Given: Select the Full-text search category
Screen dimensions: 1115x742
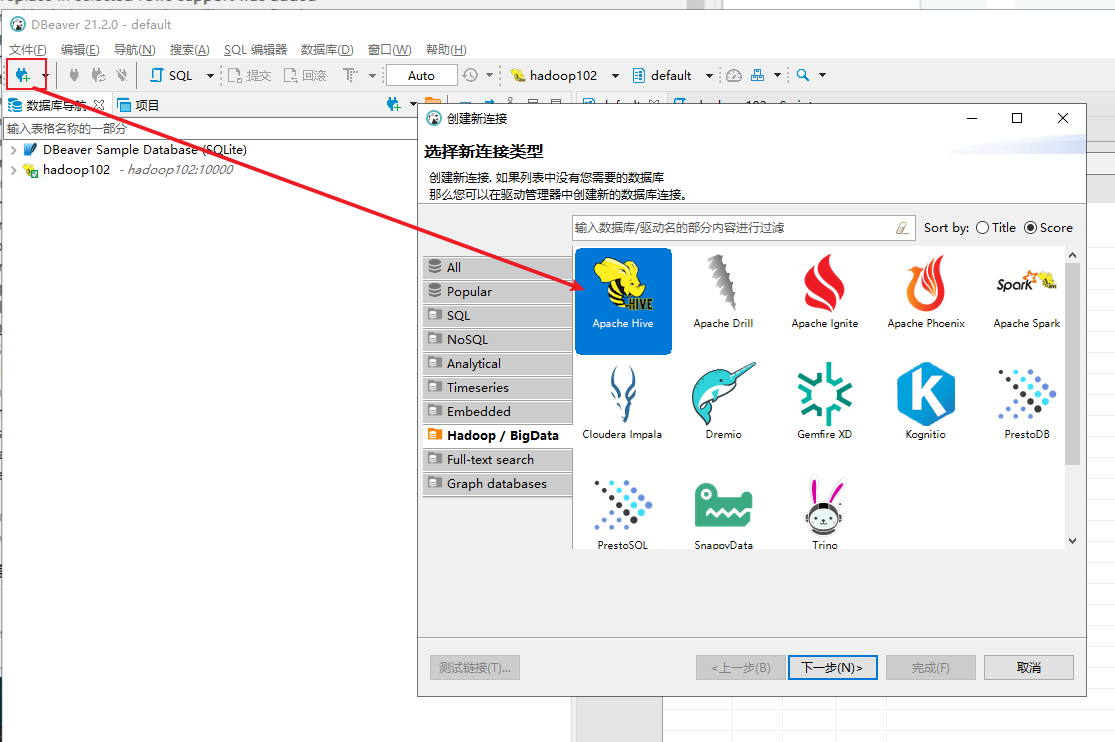Looking at the screenshot, I should point(497,460).
